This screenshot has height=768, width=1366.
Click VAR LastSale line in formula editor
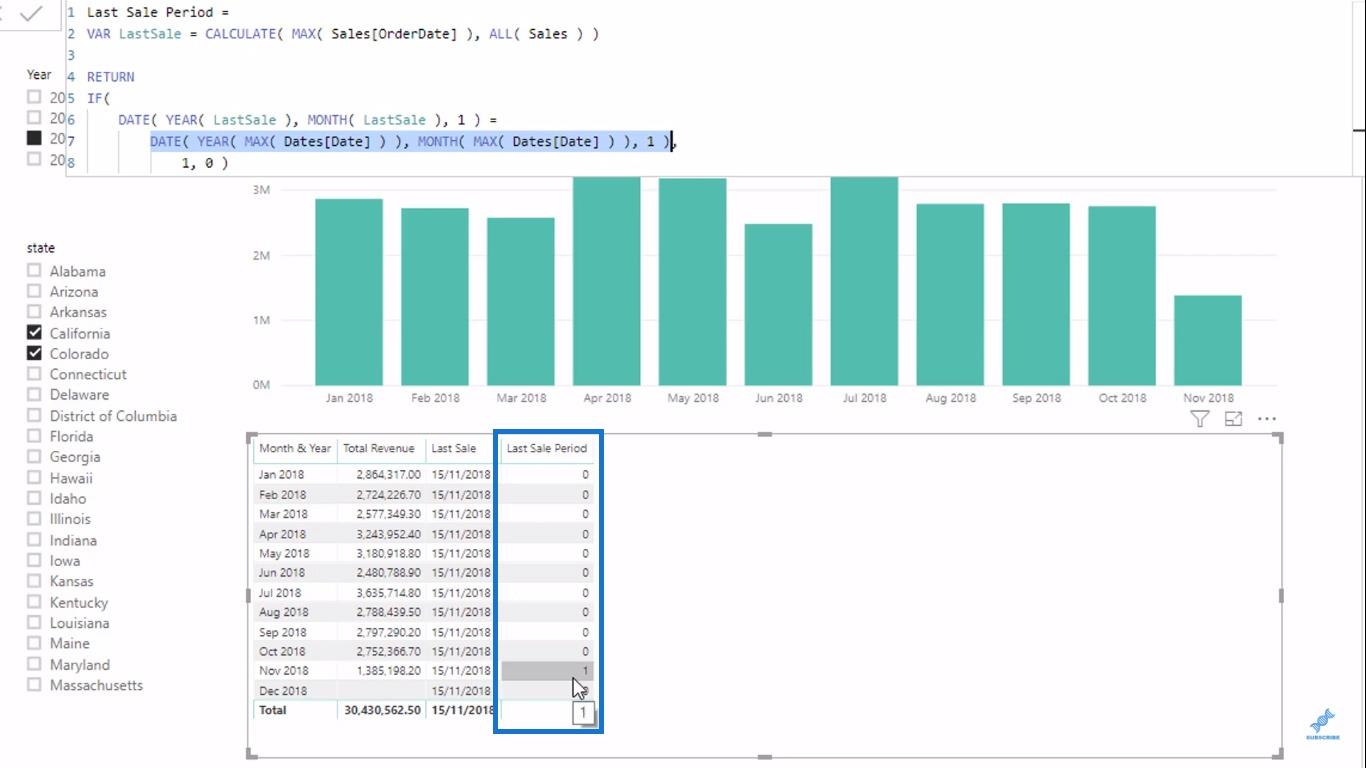(342, 34)
